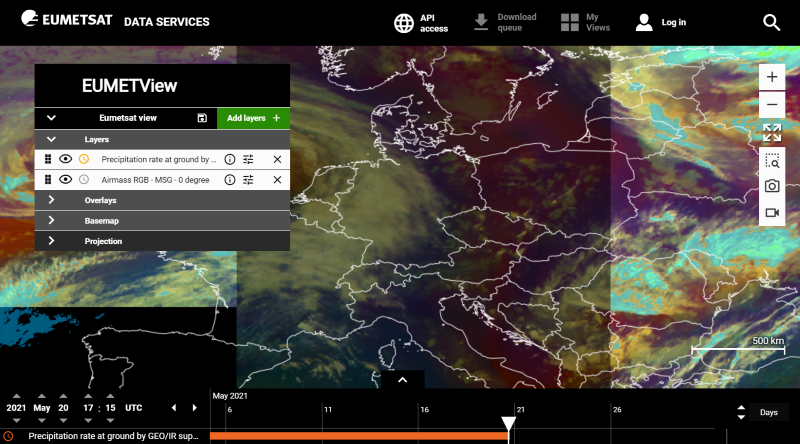800x444 pixels.
Task: Expand the Basemap section
Action: point(51,220)
